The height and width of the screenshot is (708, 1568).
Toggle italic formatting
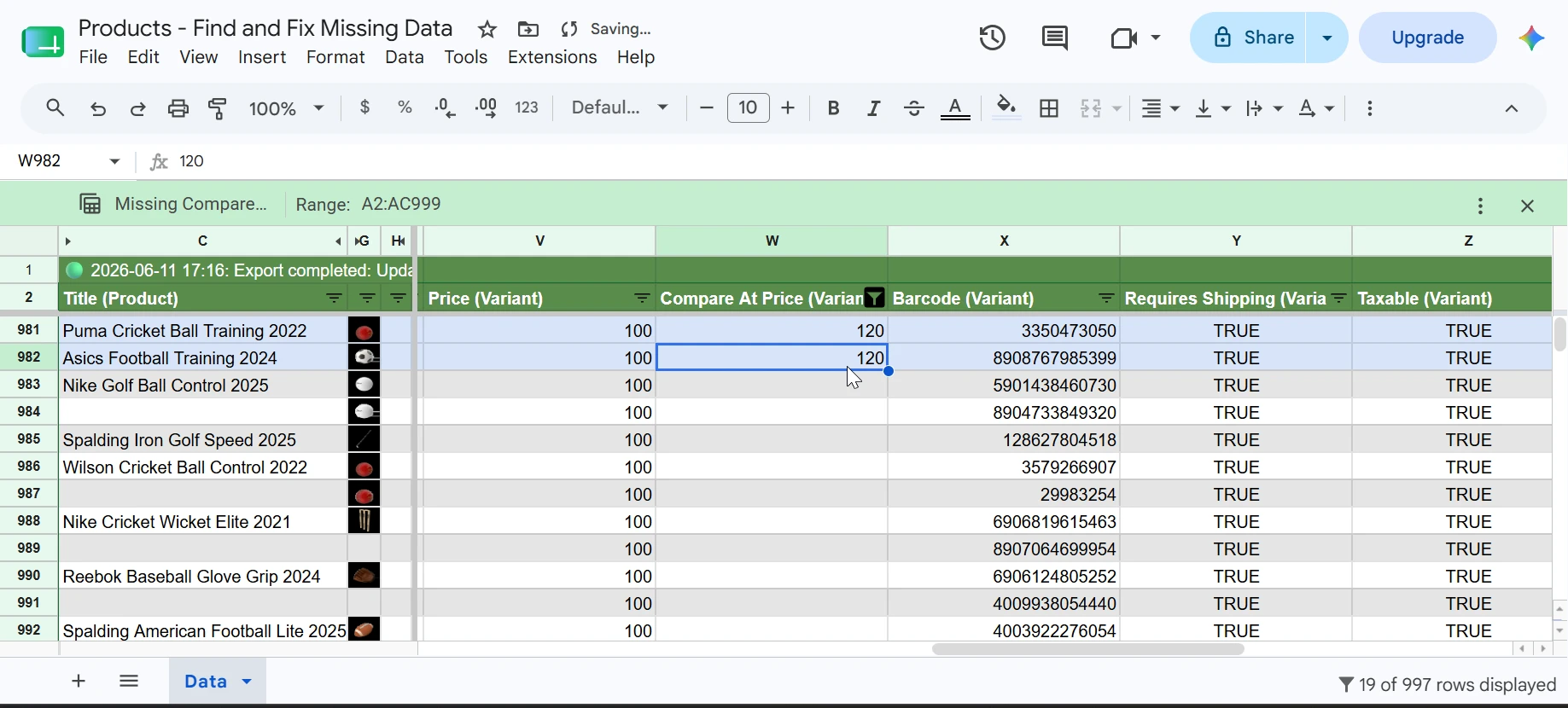[874, 108]
